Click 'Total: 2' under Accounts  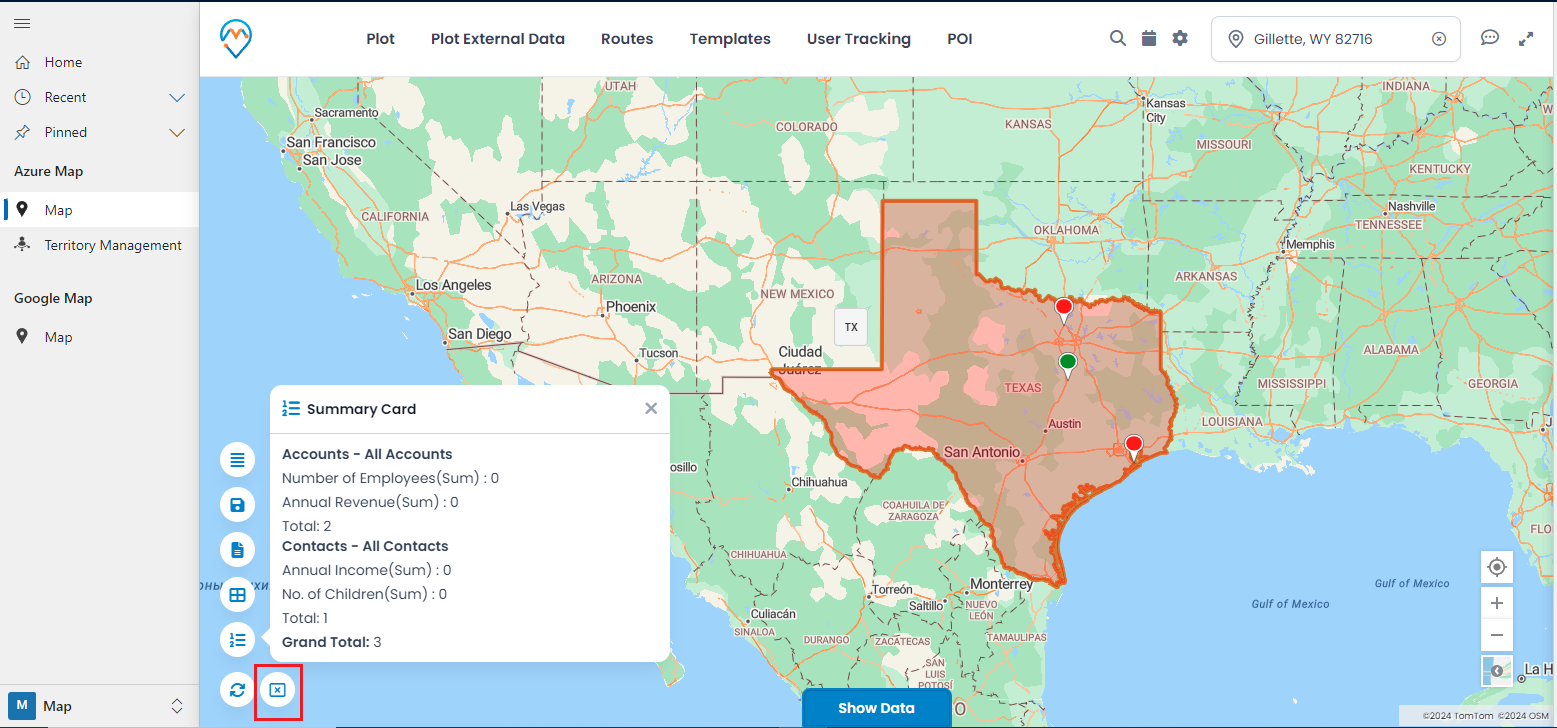[306, 526]
